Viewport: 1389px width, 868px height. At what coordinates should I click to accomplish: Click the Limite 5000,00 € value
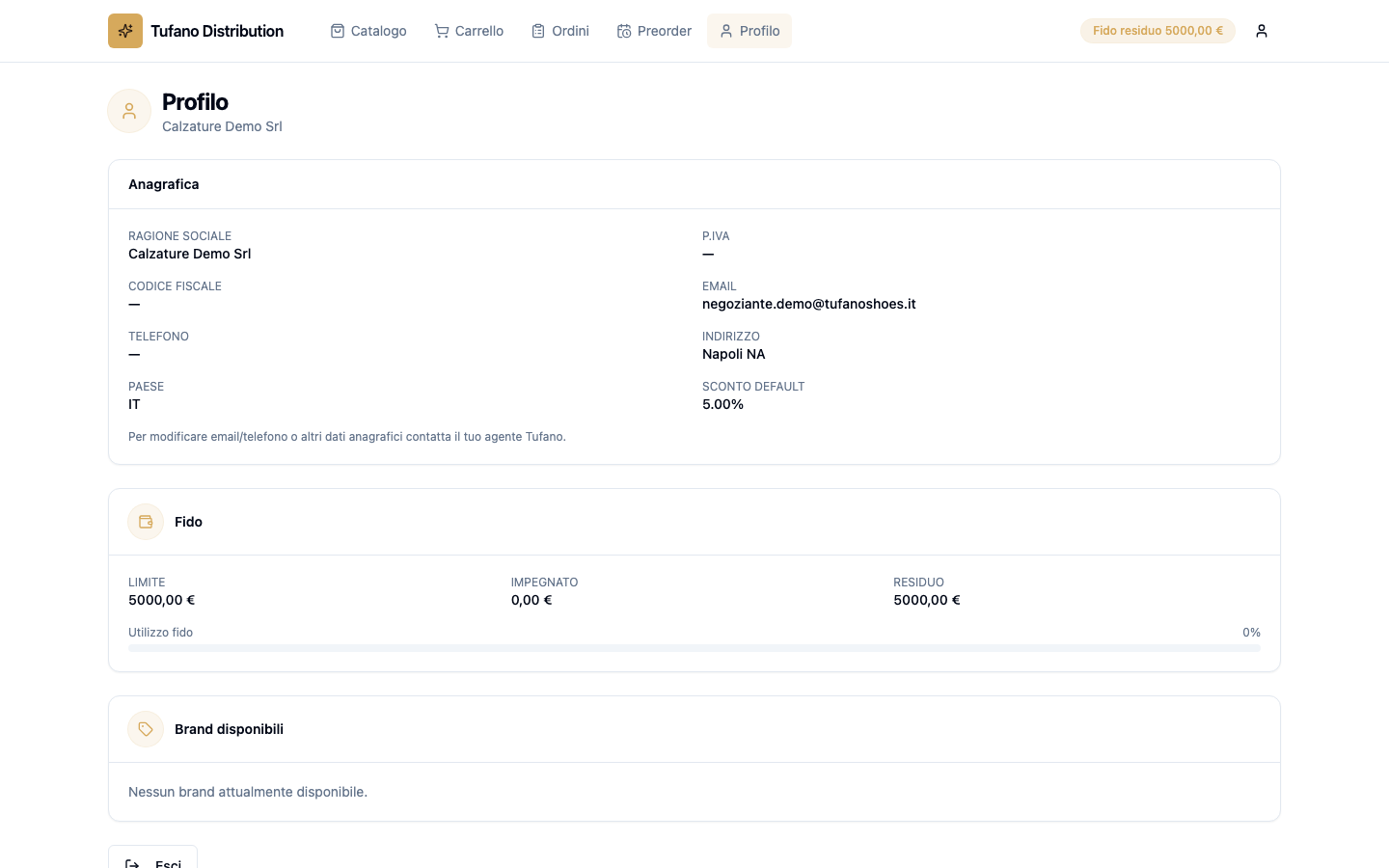click(162, 600)
